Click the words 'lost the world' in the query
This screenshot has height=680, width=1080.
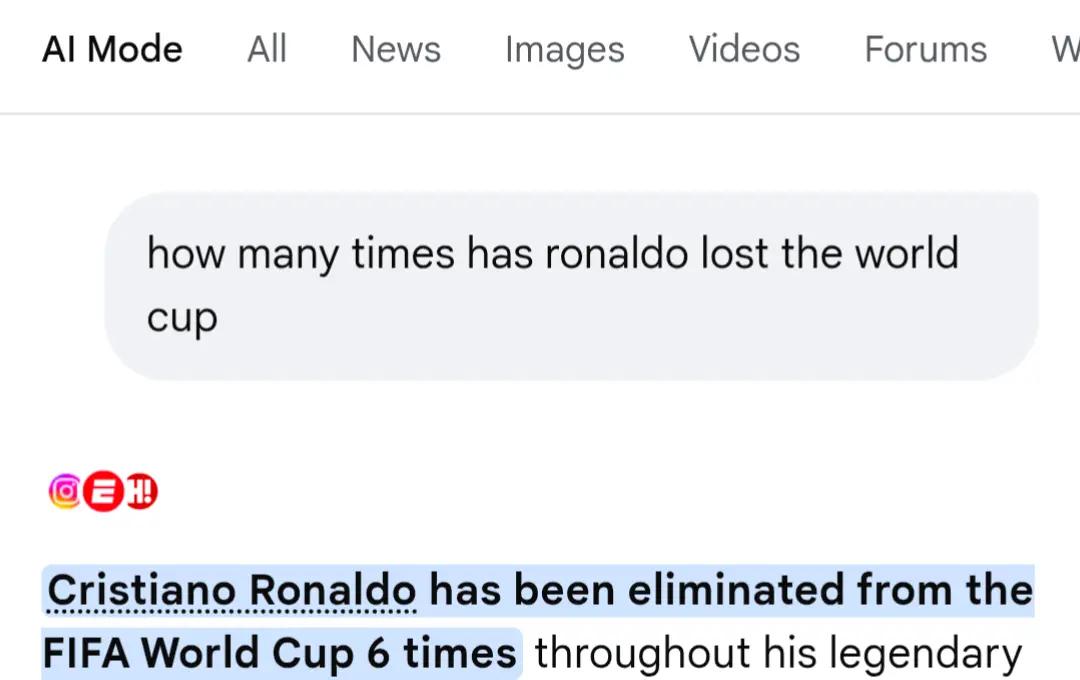[829, 253]
